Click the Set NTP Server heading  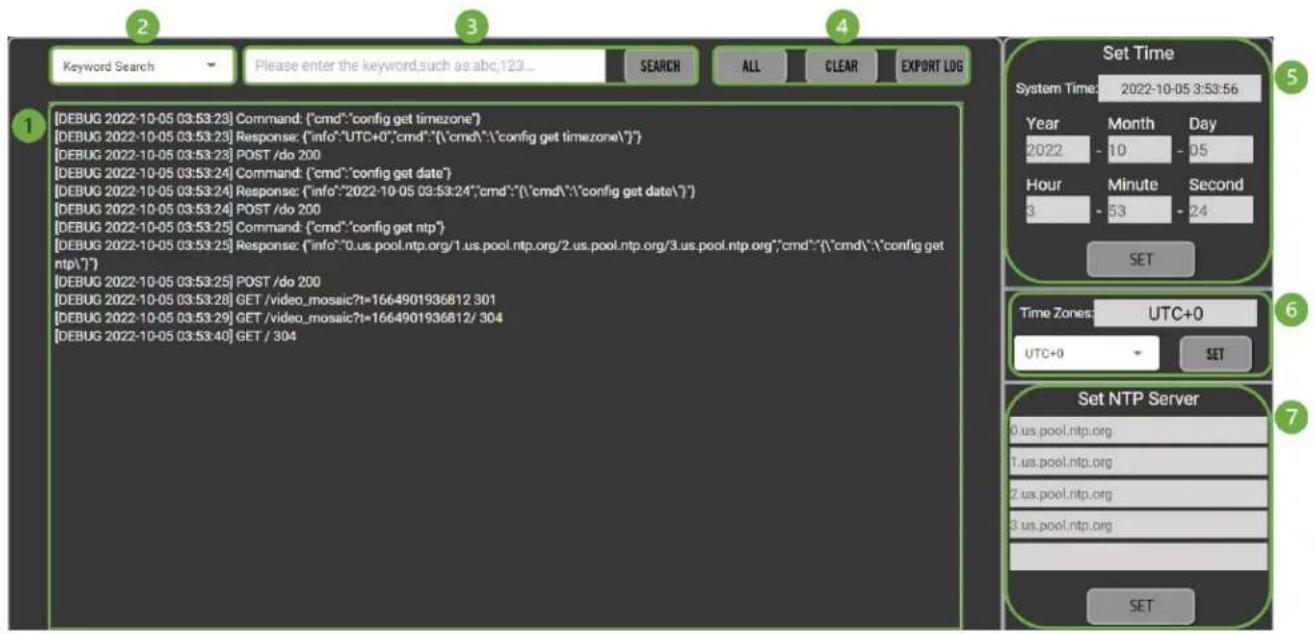[1138, 399]
